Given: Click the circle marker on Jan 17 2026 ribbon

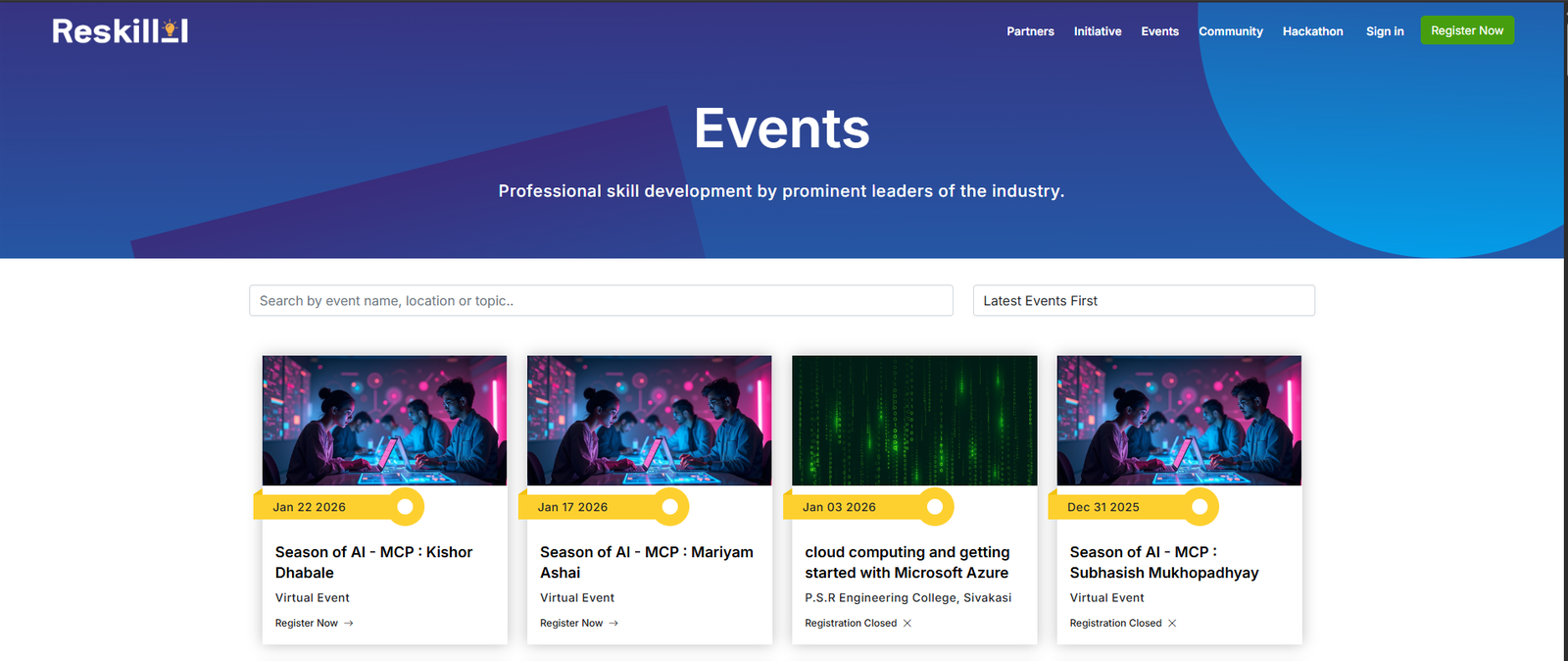Looking at the screenshot, I should pyautogui.click(x=670, y=507).
